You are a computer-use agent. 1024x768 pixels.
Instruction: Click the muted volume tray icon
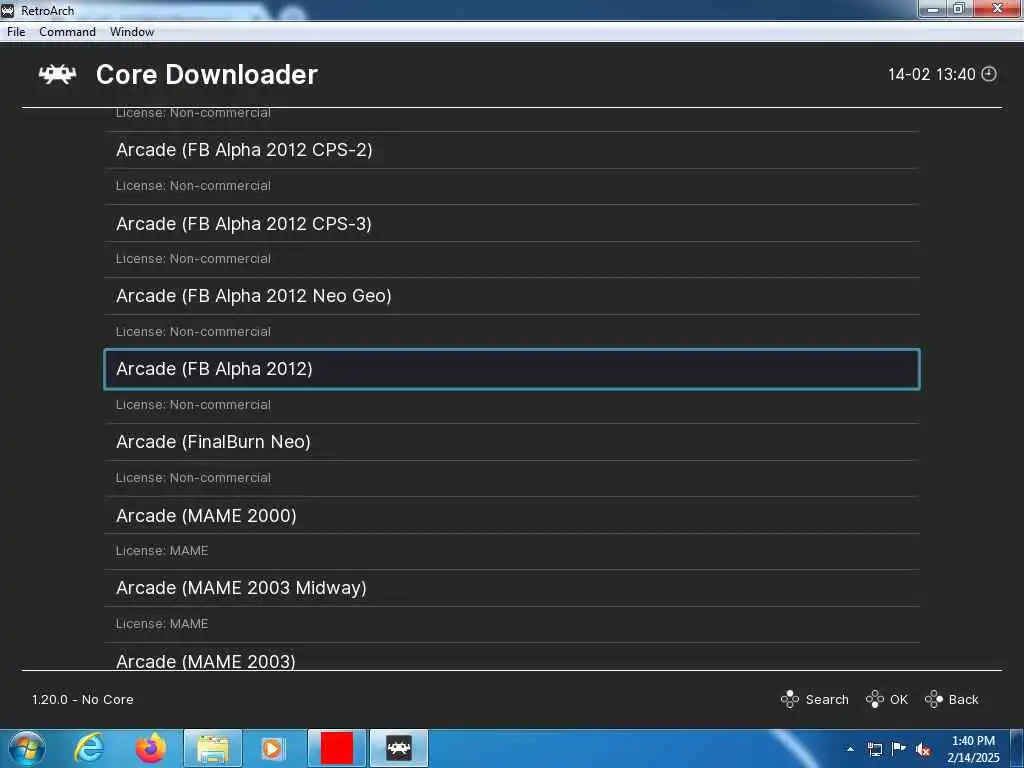point(923,749)
